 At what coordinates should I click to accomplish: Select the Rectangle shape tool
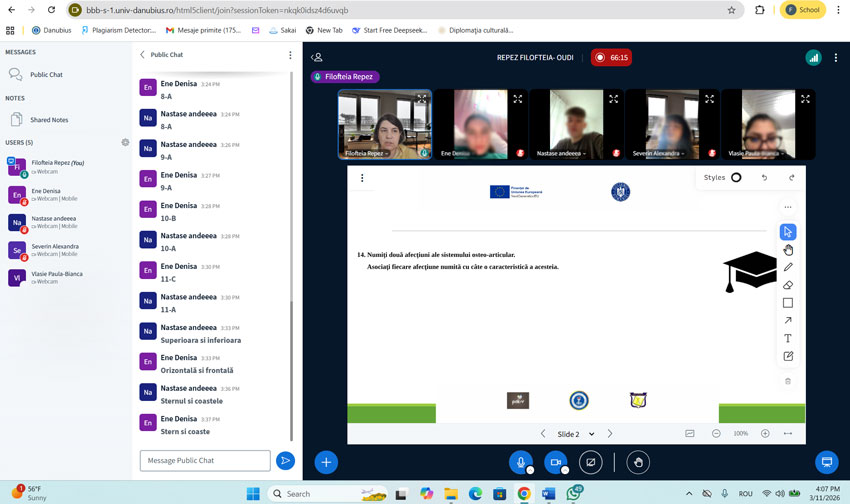(x=788, y=303)
